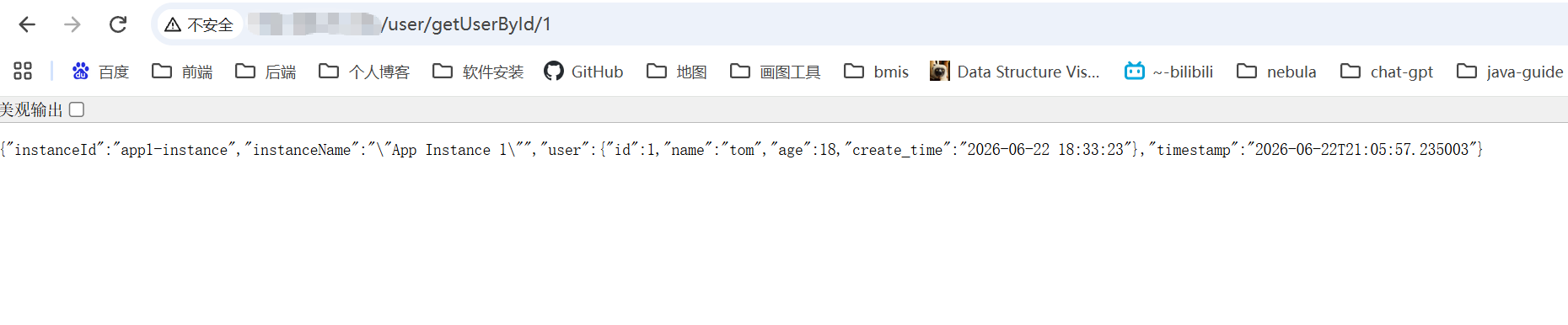
Task: Open the apps grid icon in bookmarks bar
Action: coord(23,72)
